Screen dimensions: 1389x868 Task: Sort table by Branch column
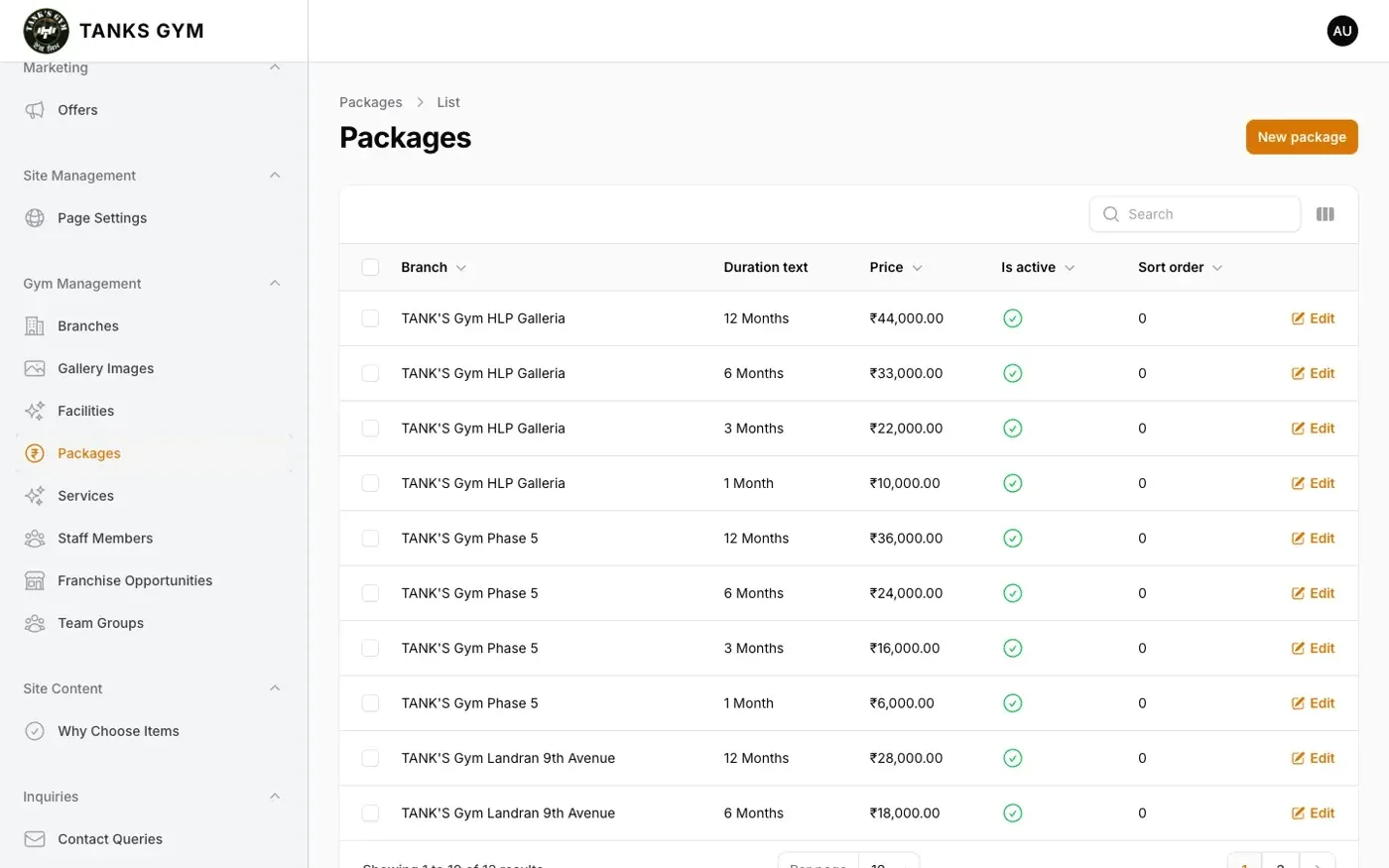[x=434, y=268]
